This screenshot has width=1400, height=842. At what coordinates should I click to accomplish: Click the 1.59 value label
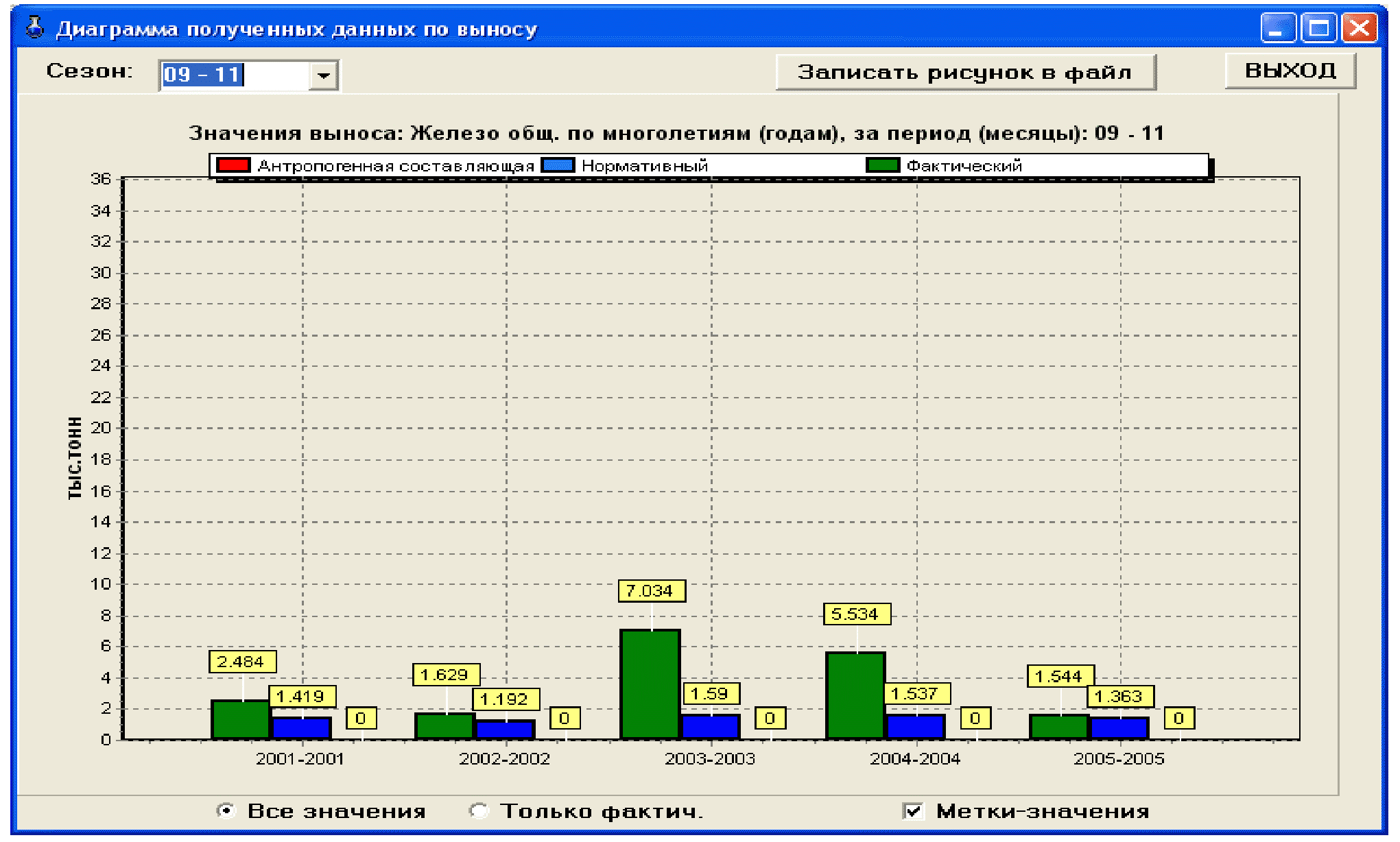711,694
